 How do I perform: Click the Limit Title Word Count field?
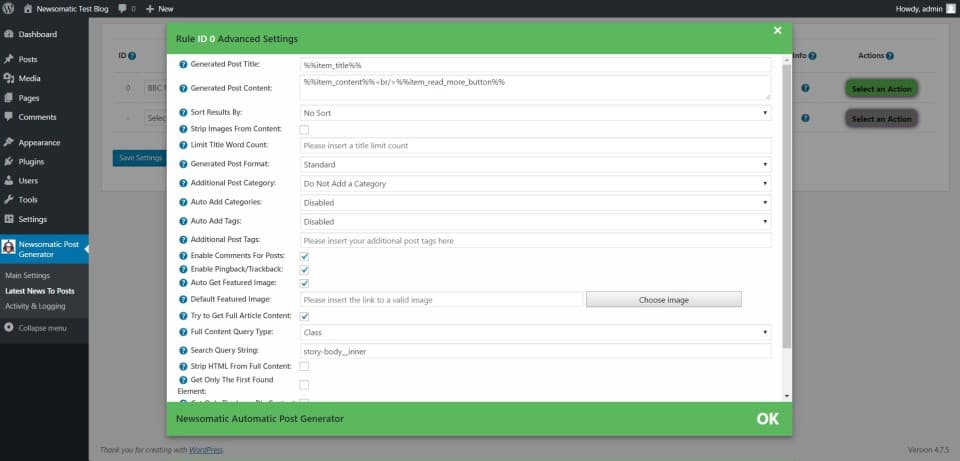click(535, 146)
